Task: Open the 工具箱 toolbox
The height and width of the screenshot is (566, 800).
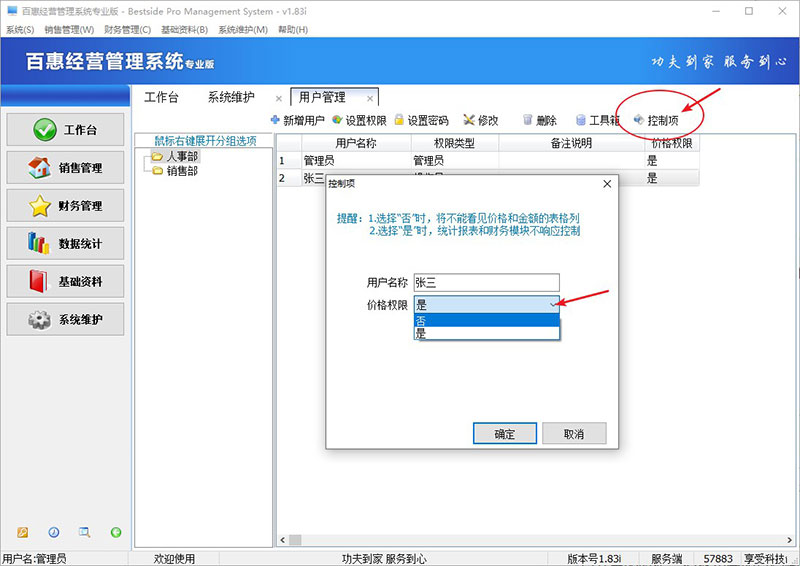Action: coord(597,120)
